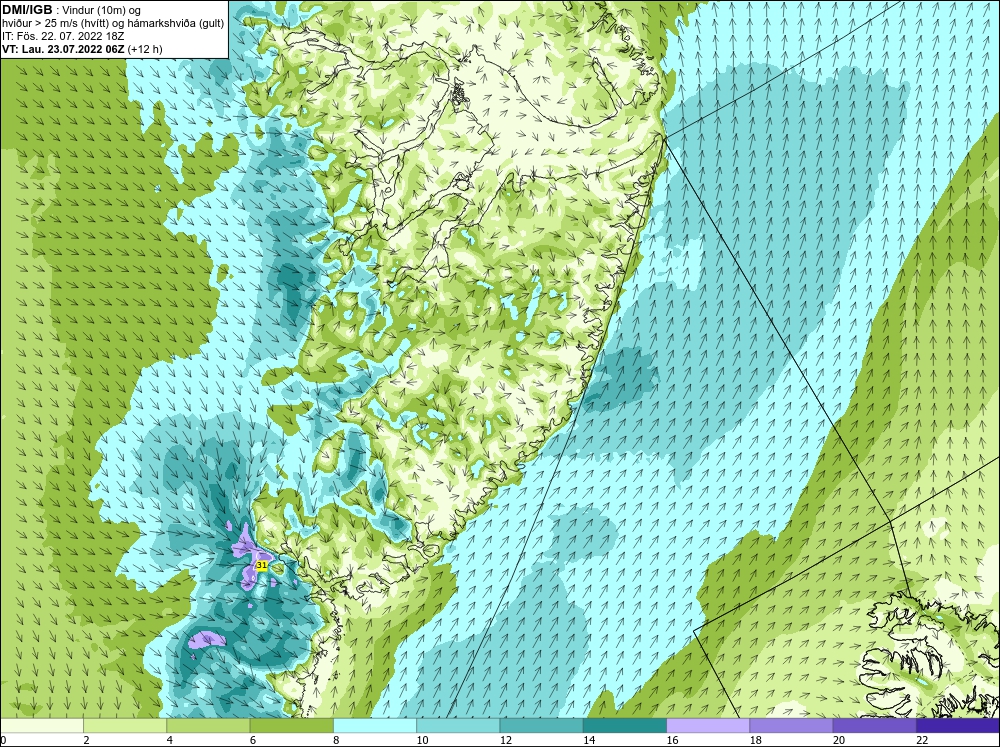1000x747 pixels.
Task: Click the 'VT: Lau. 23.07.2022 06Z' valid time
Action: pyautogui.click(x=64, y=48)
